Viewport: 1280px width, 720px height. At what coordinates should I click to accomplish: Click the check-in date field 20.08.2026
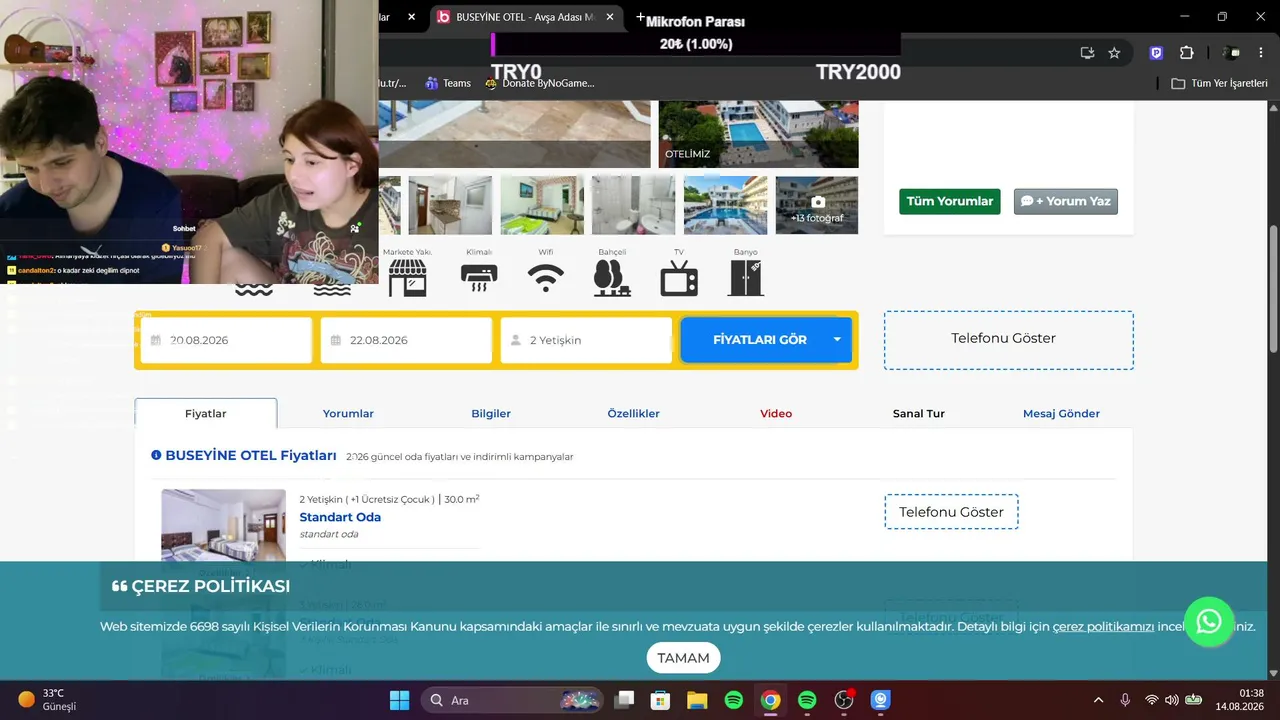click(x=226, y=340)
